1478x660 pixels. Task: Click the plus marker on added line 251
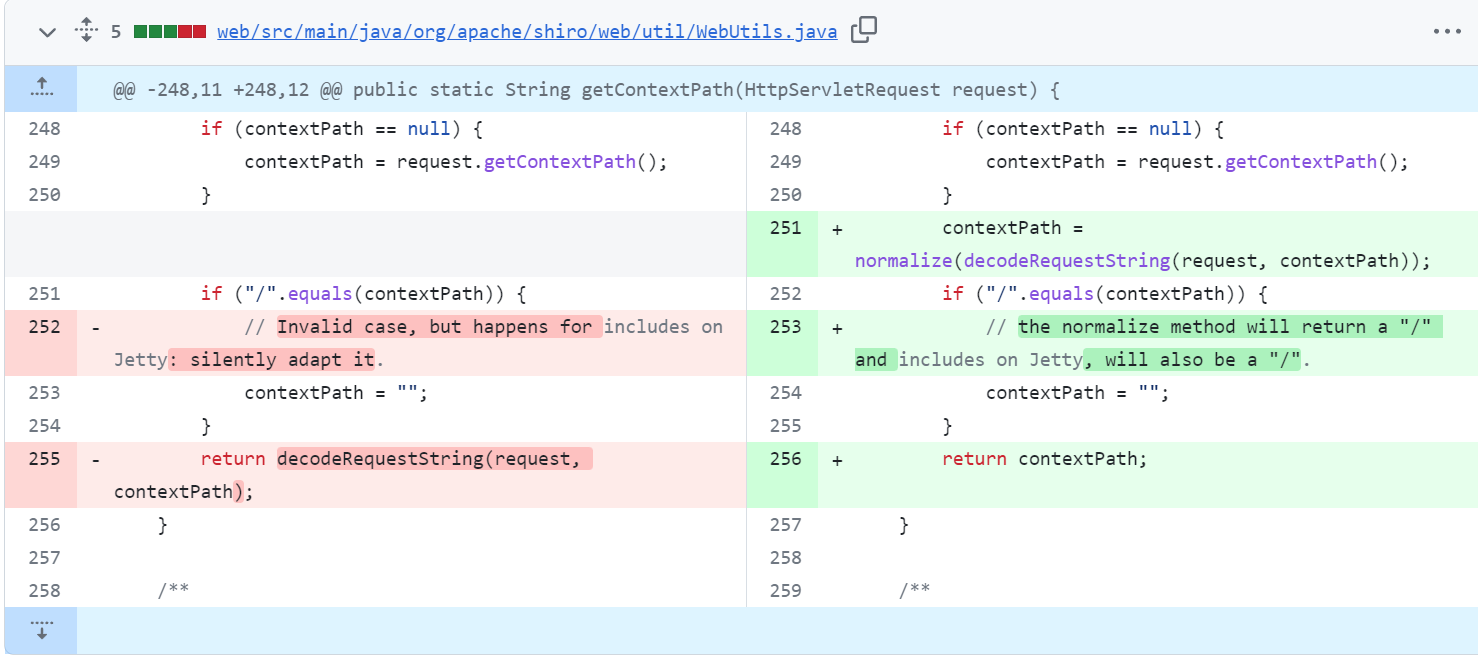837,229
